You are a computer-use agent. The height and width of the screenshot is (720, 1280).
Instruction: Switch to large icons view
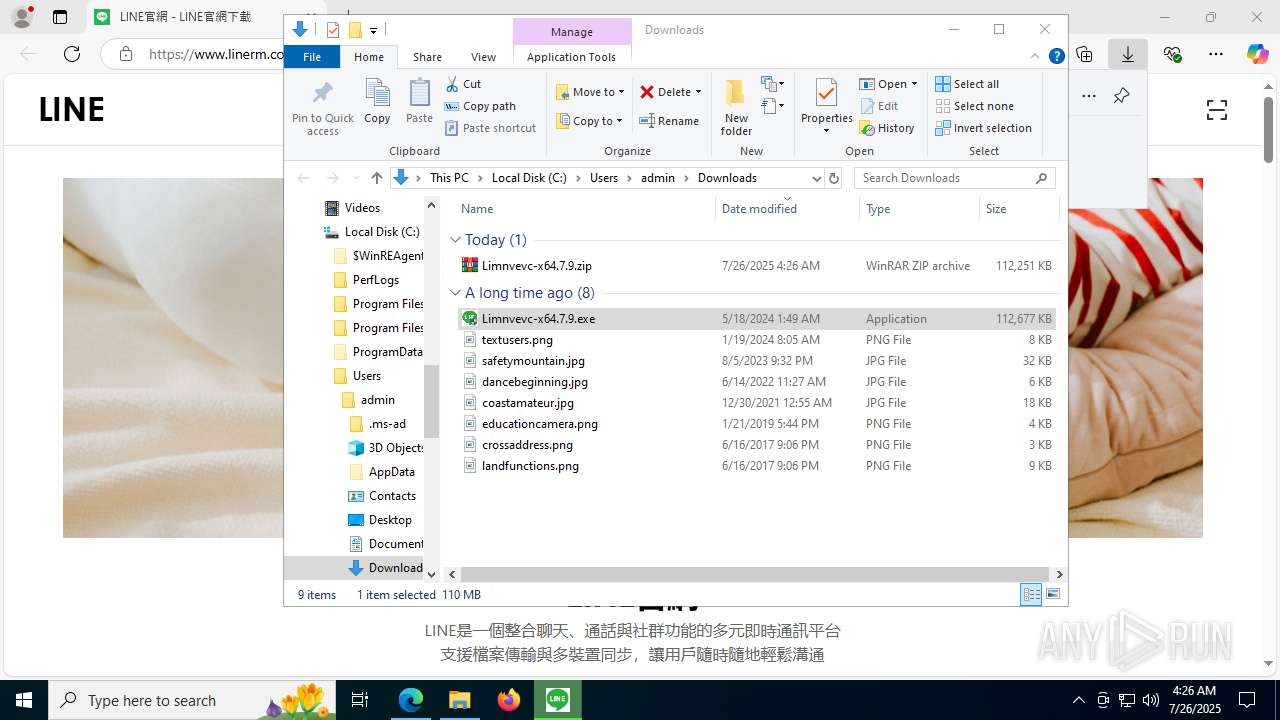coord(1053,594)
